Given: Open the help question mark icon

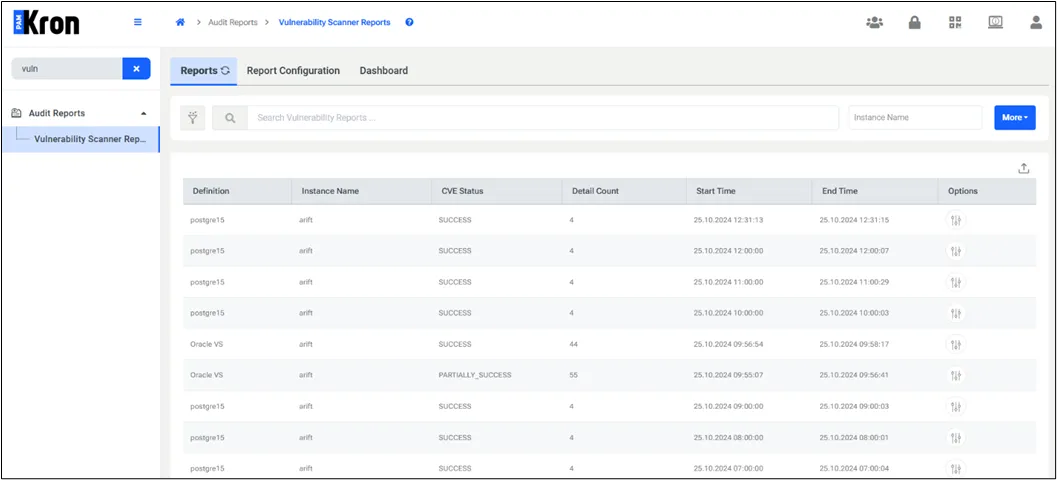Looking at the screenshot, I should (409, 22).
